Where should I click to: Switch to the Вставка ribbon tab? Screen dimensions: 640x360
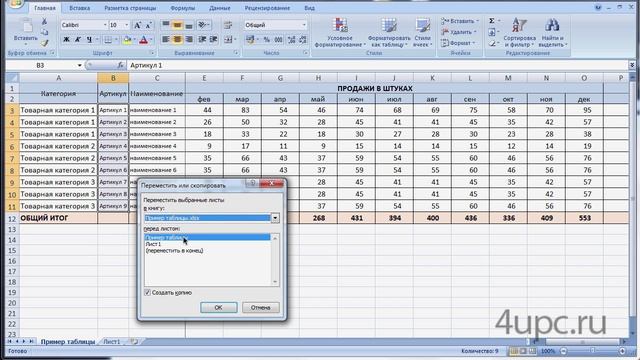click(x=80, y=8)
